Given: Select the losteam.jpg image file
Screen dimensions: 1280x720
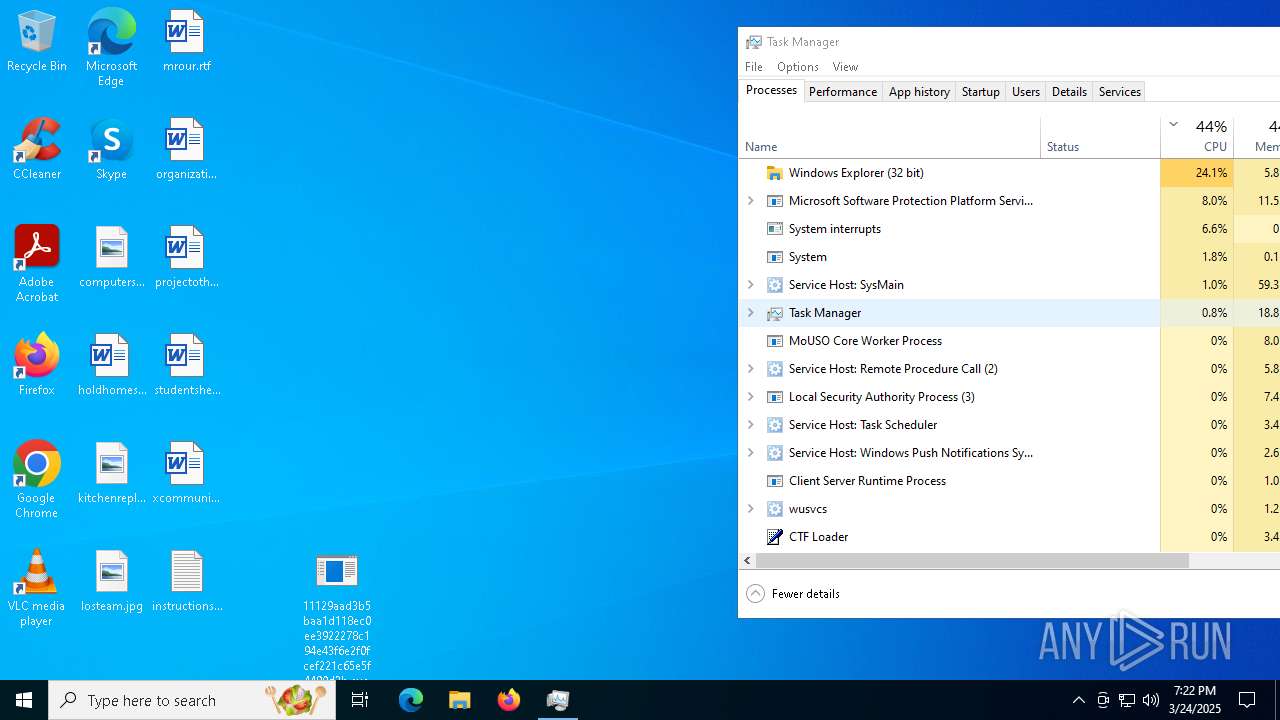Looking at the screenshot, I should (111, 581).
